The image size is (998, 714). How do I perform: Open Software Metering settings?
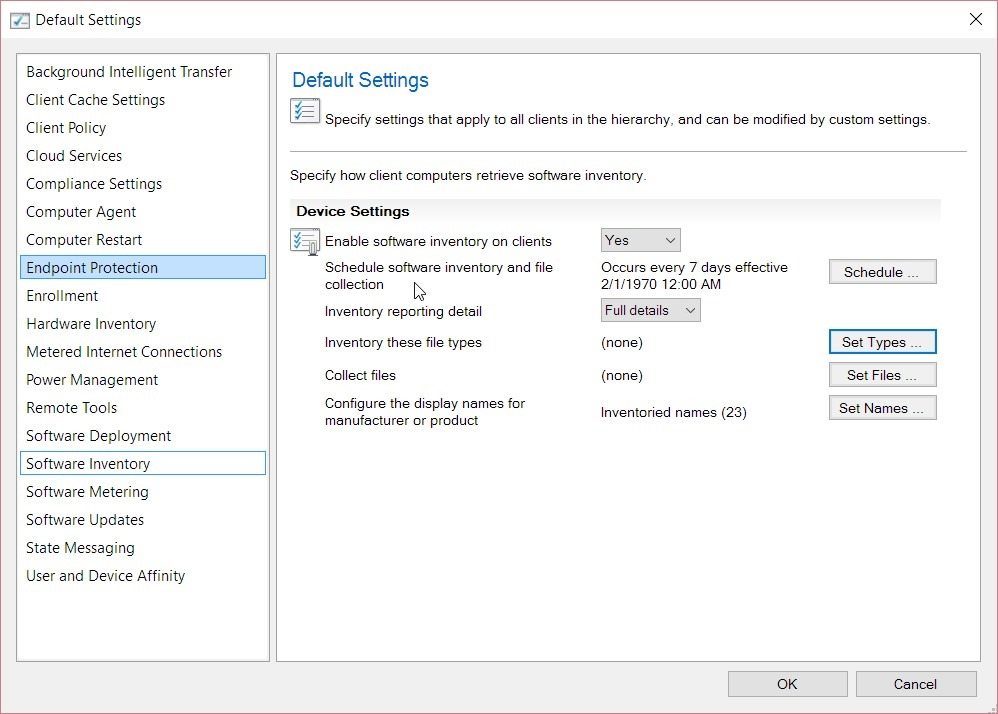(x=143, y=492)
